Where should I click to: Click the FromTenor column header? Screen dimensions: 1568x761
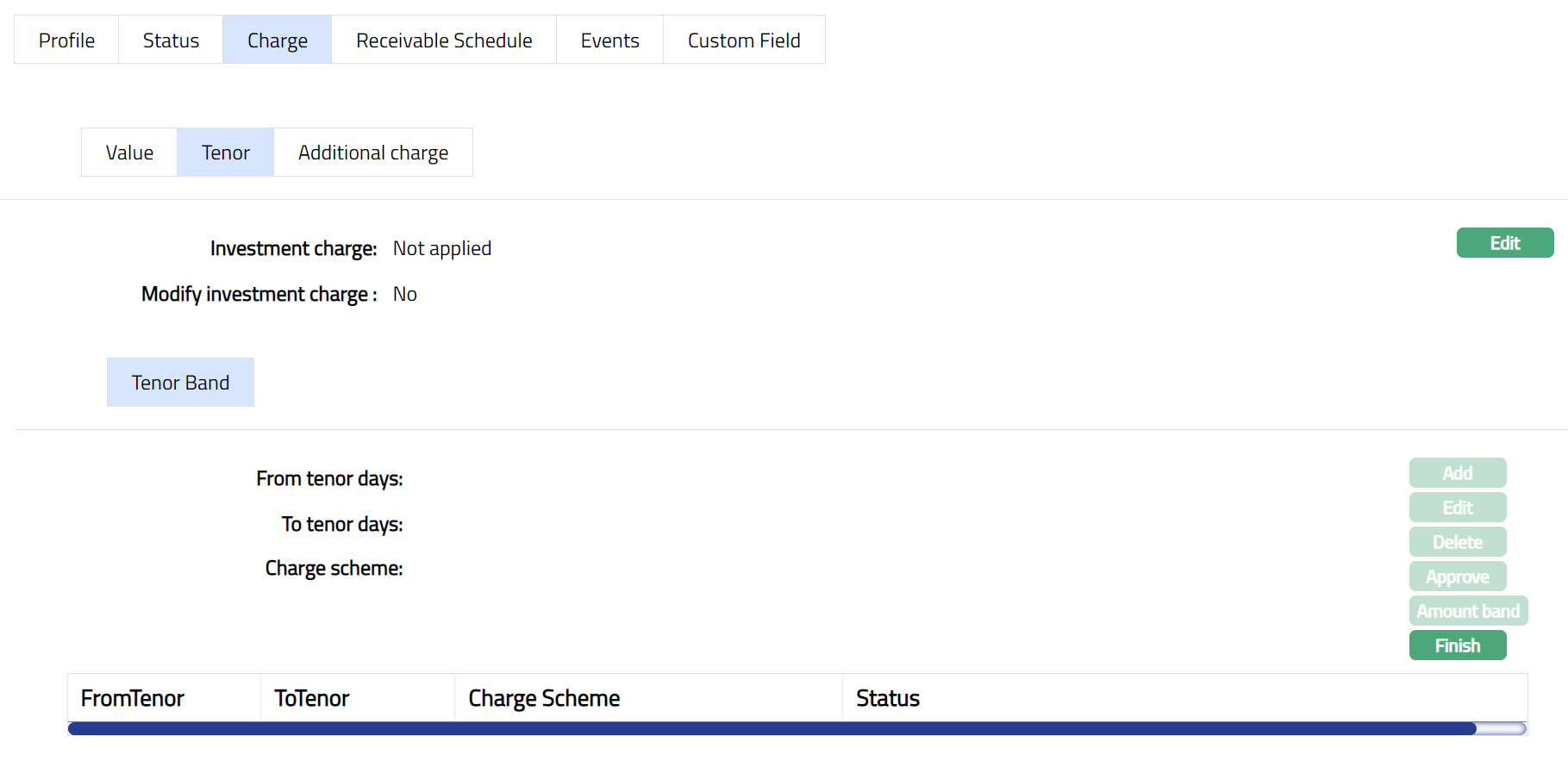tap(133, 698)
